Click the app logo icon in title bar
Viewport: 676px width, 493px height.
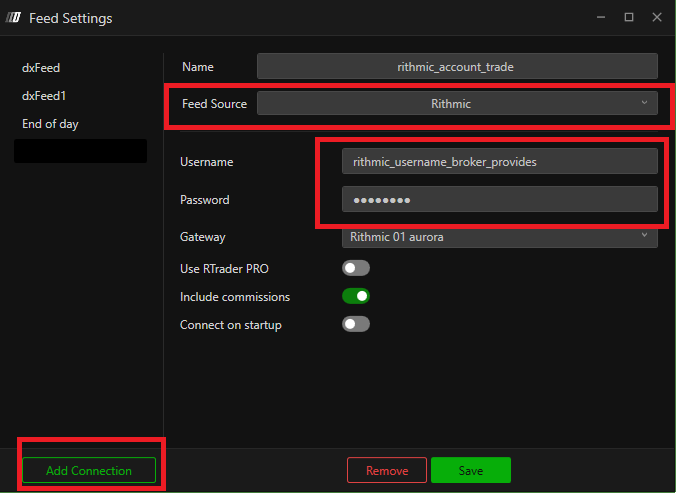[13, 18]
